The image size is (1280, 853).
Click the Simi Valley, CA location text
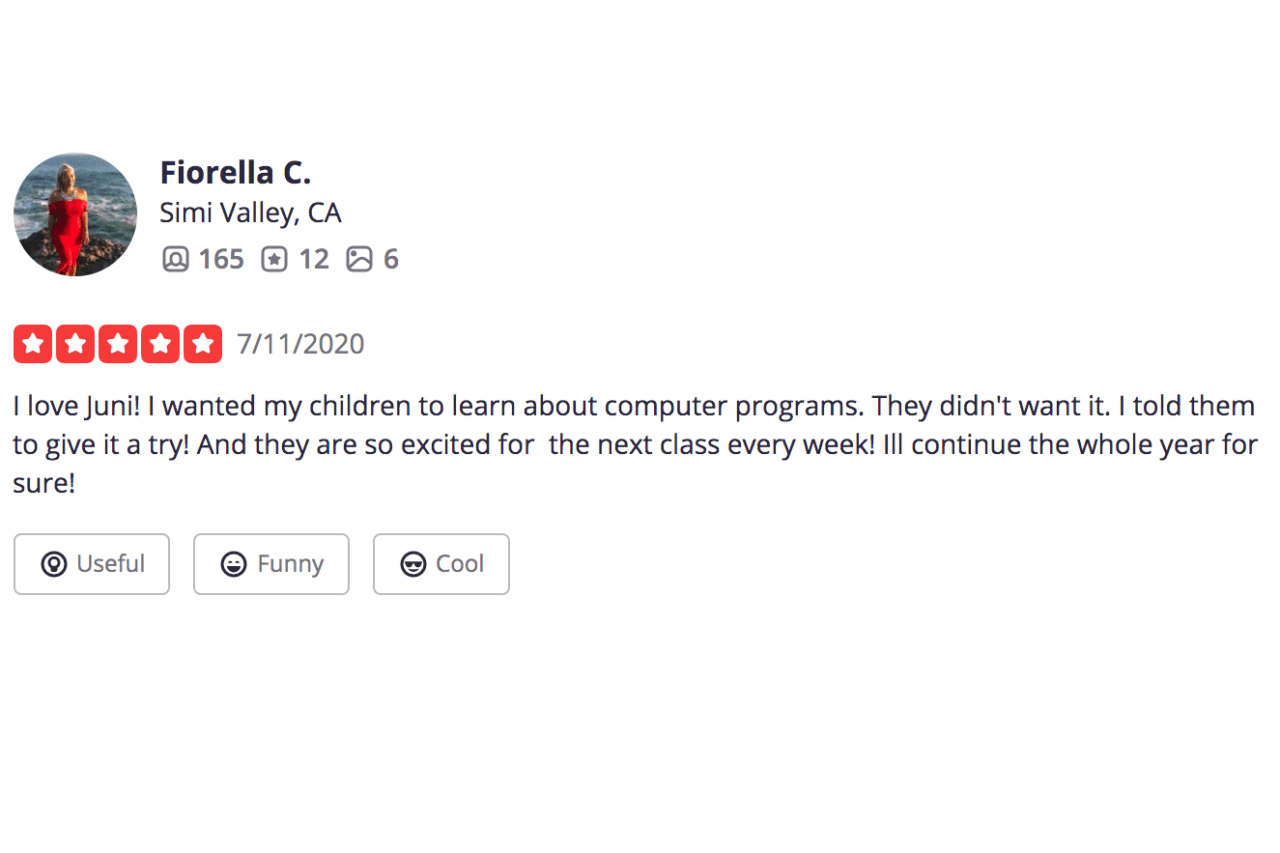pyautogui.click(x=250, y=212)
